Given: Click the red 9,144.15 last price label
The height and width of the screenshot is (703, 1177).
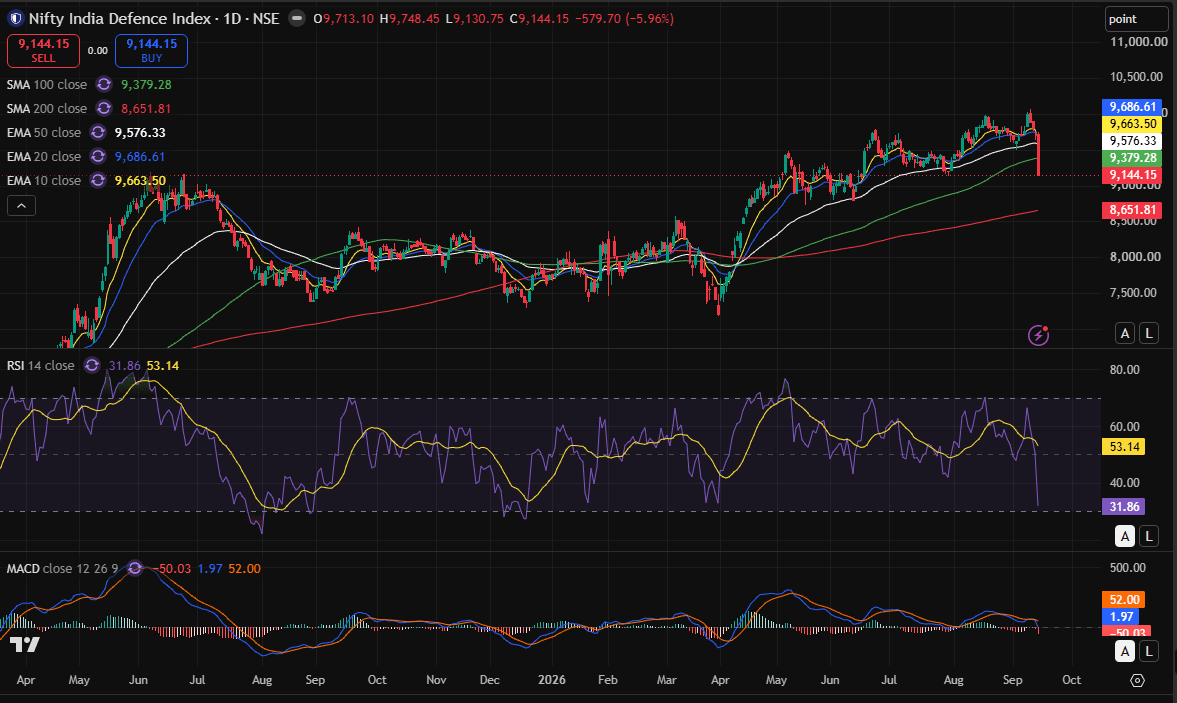Looking at the screenshot, I should click(x=1132, y=176).
